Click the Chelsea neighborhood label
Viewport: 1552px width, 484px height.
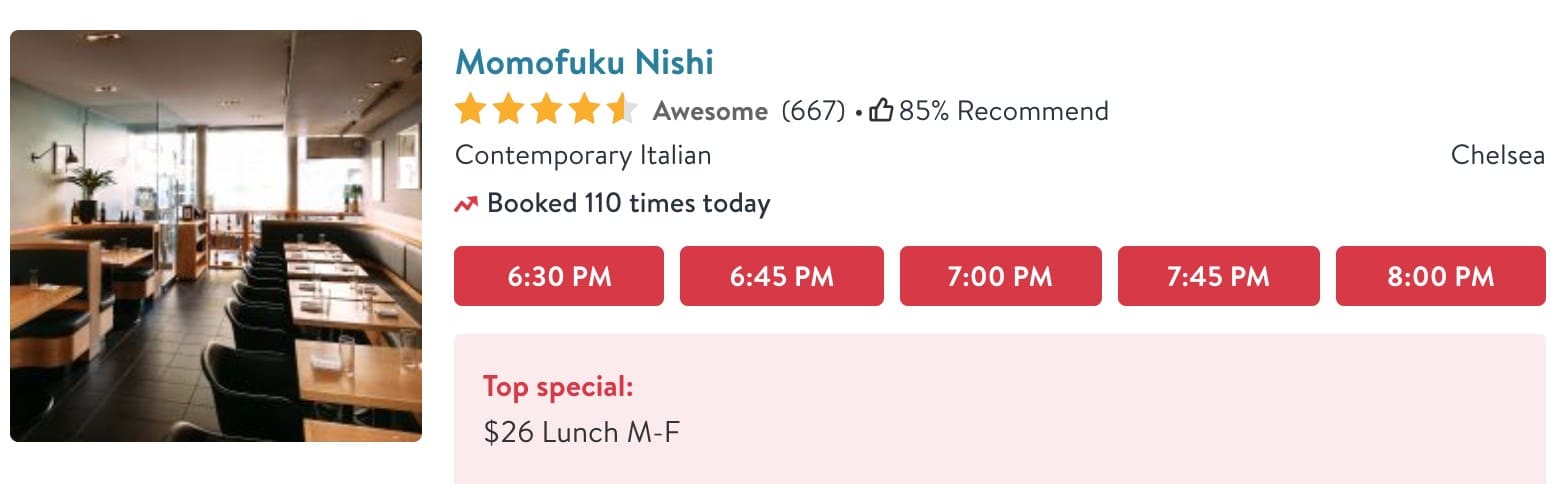(1497, 156)
